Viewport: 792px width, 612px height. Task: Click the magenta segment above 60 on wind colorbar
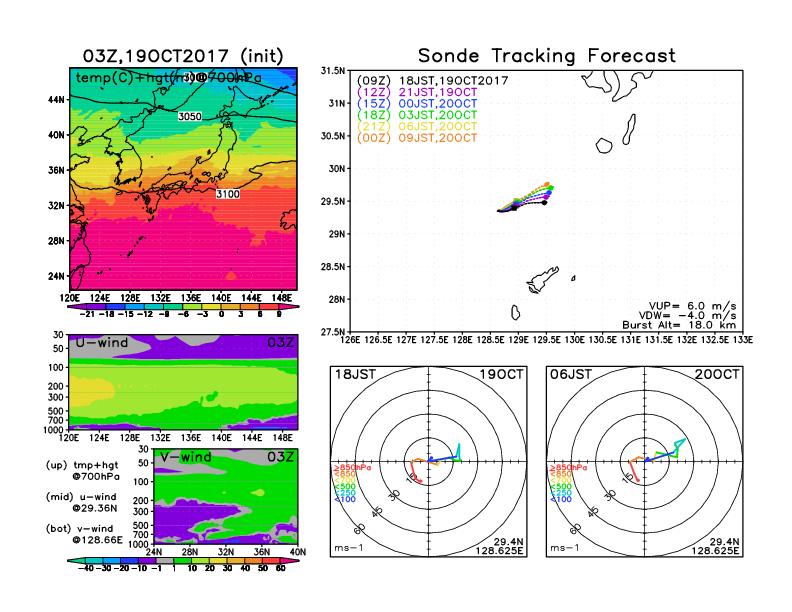(290, 560)
